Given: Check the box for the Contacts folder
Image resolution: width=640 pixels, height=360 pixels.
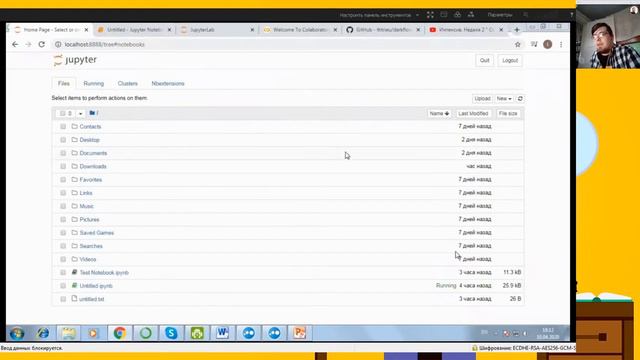Looking at the screenshot, I should tap(63, 127).
